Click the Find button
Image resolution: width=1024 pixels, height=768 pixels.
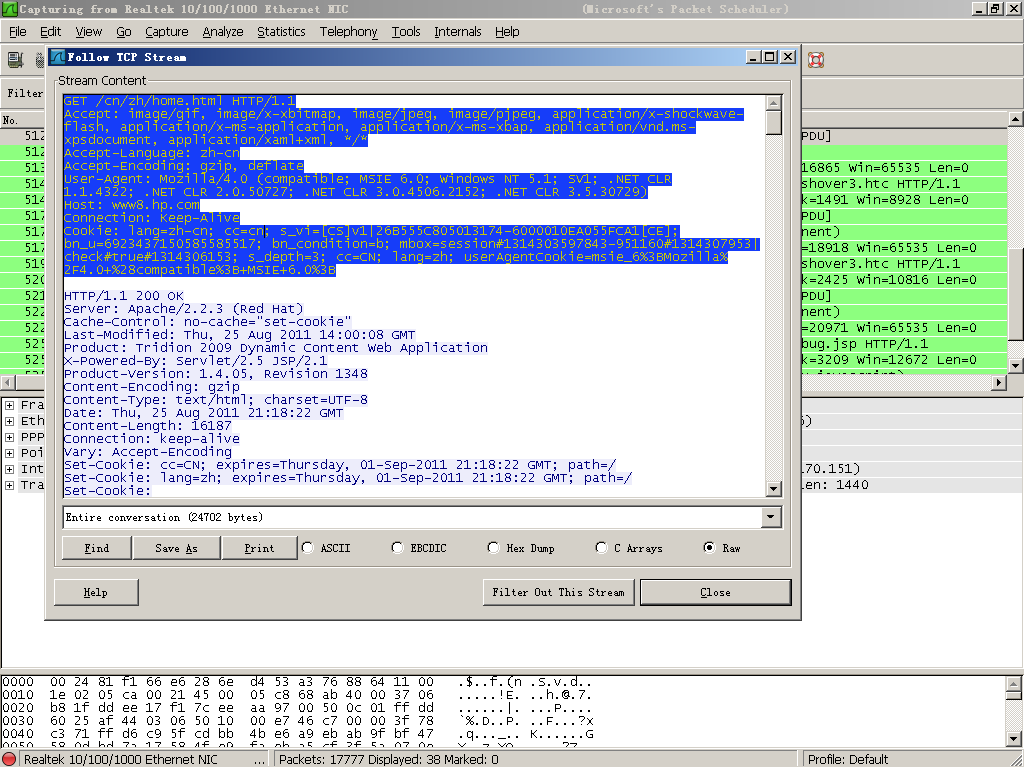[97, 548]
